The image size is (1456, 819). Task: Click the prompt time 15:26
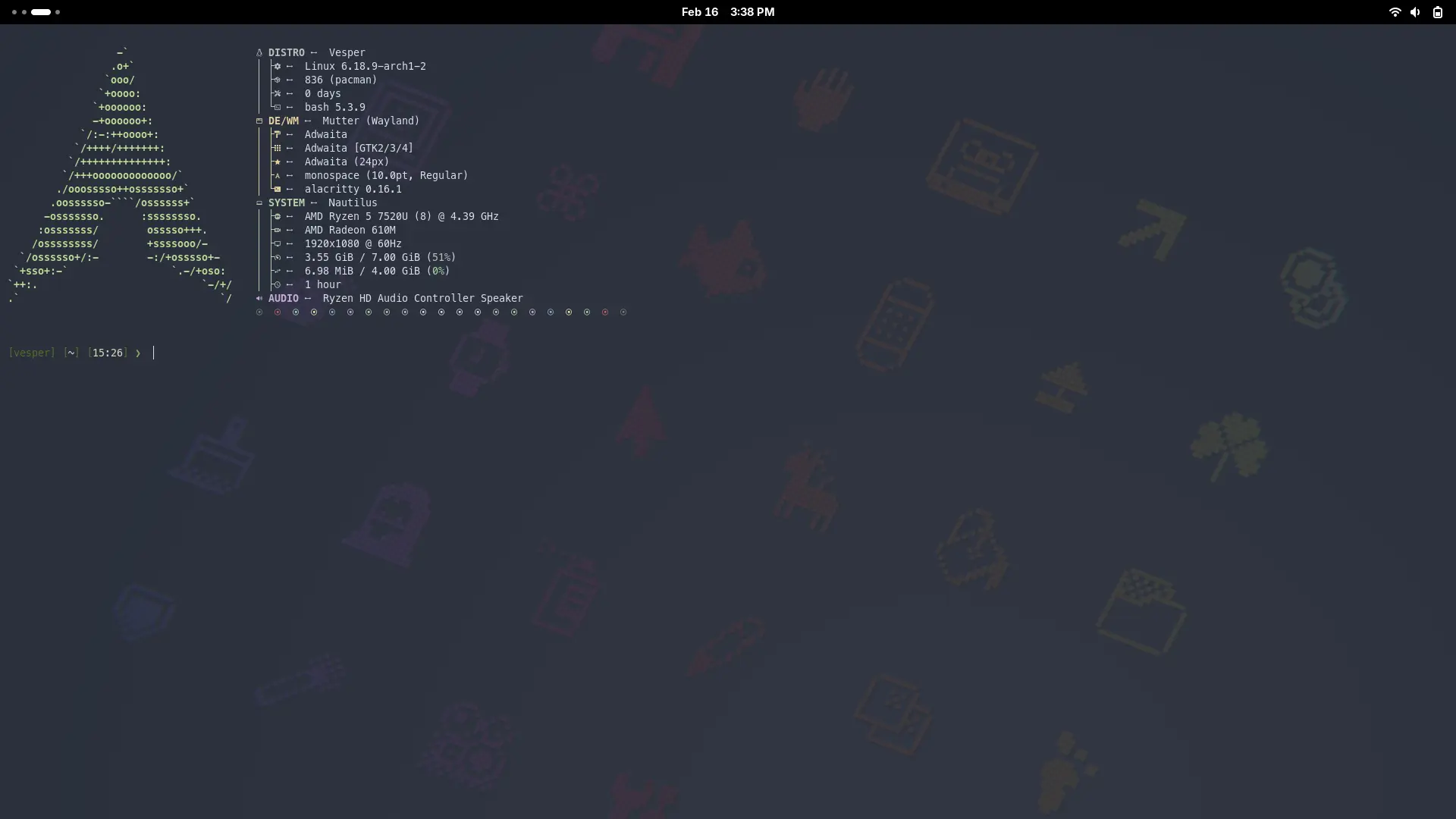coord(108,353)
